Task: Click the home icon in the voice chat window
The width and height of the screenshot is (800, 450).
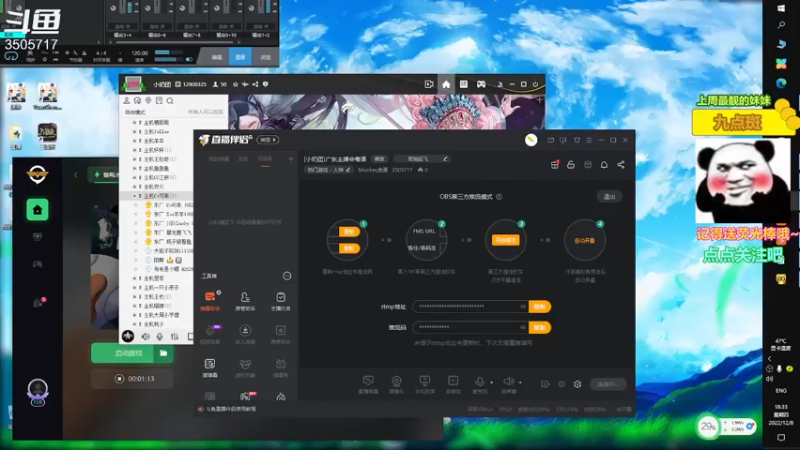Action: click(x=446, y=84)
